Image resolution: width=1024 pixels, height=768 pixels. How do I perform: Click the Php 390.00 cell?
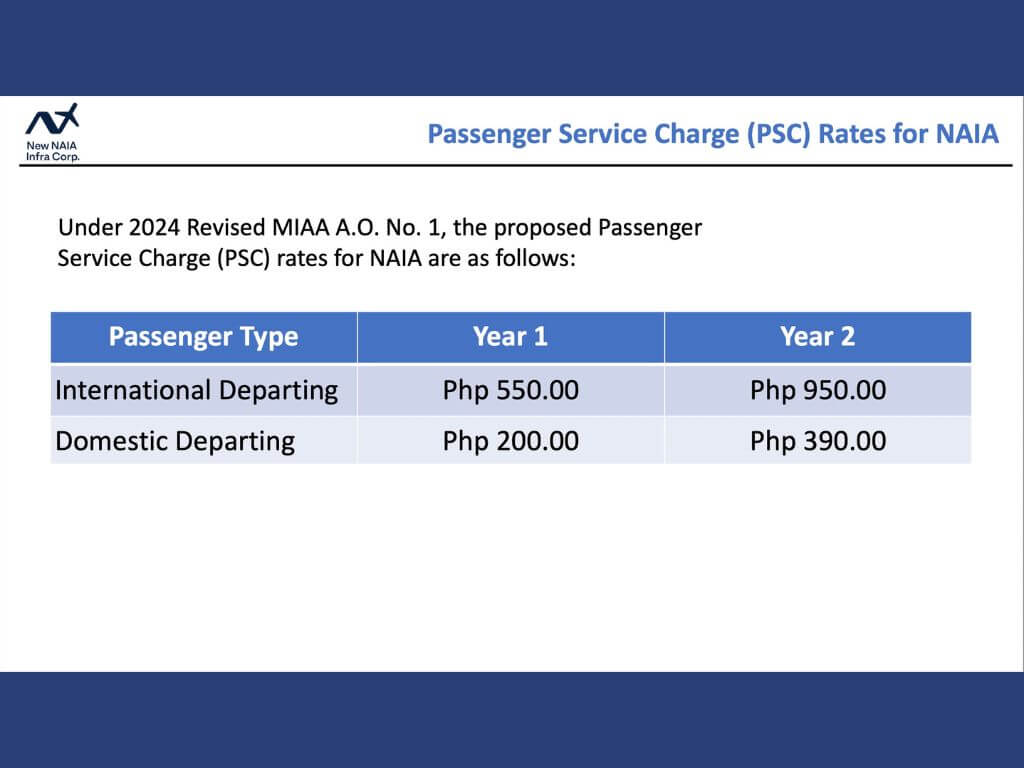(x=818, y=441)
